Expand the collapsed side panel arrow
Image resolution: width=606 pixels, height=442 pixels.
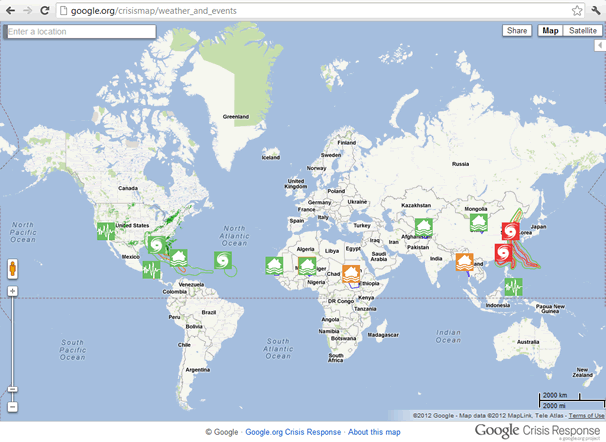click(x=600, y=45)
